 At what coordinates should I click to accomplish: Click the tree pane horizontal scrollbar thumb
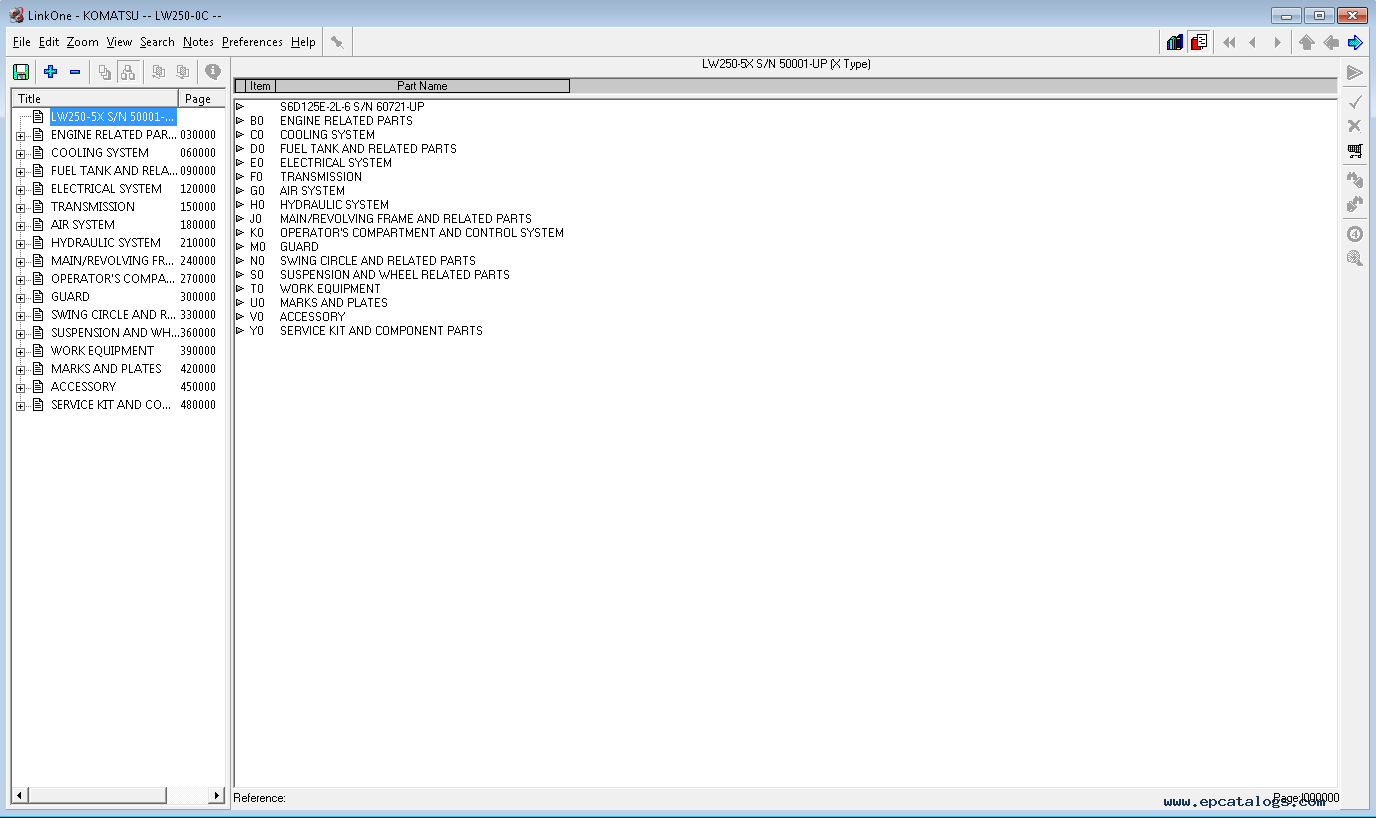[97, 795]
